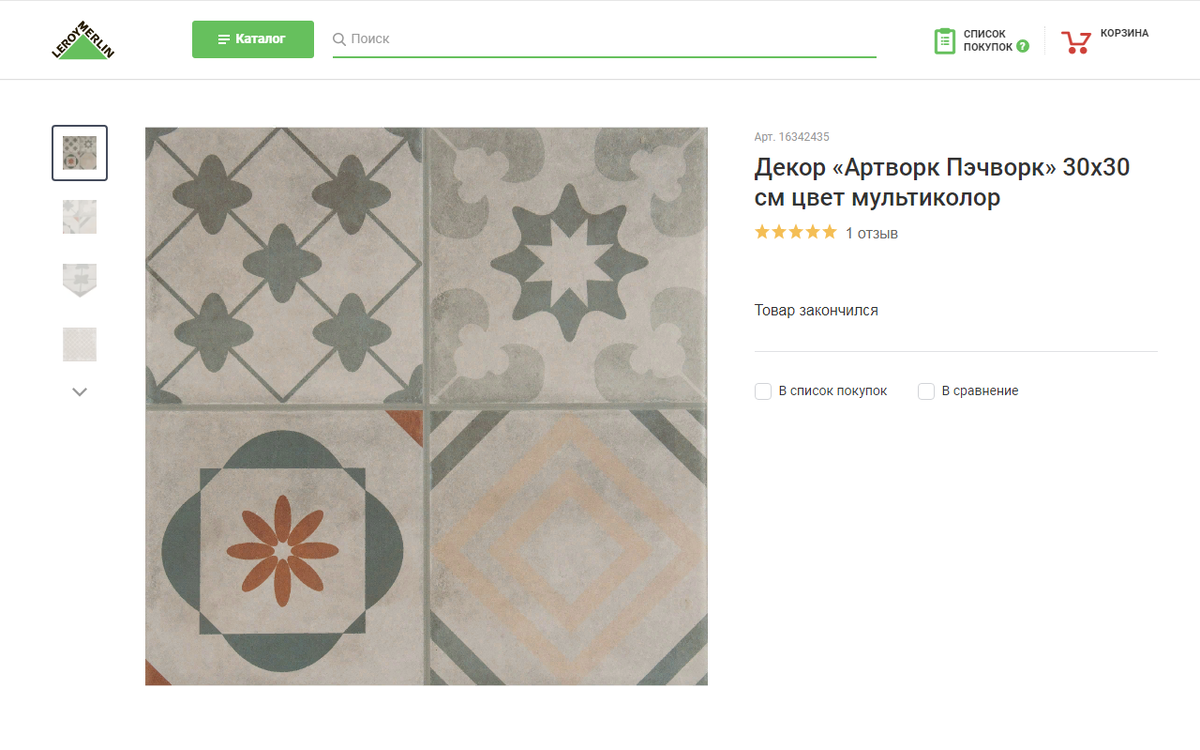Screen dimensions: 1200x750
Task: Open Корзина link
Action: [x=1124, y=33]
